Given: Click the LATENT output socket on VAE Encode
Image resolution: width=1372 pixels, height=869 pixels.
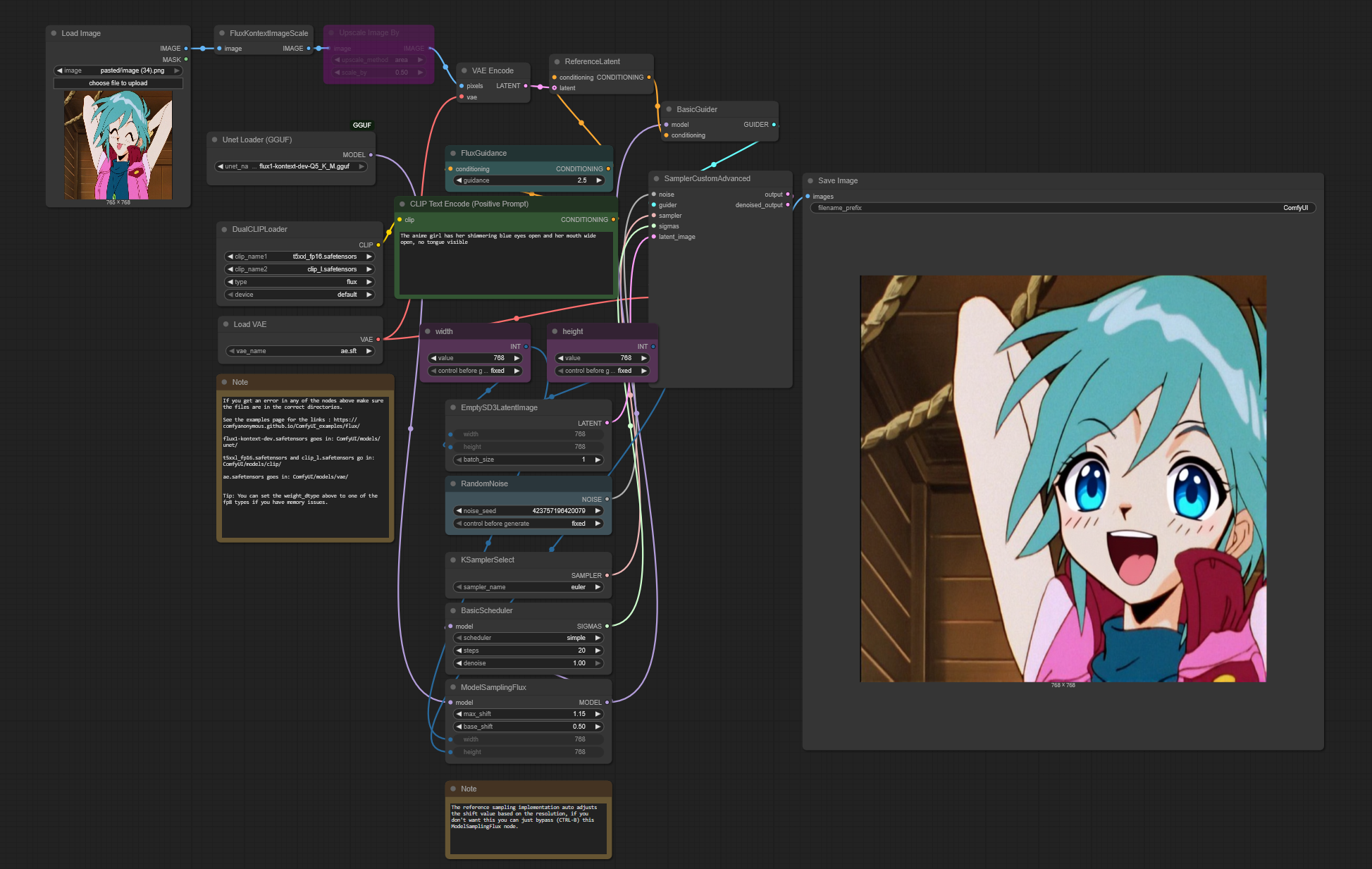Looking at the screenshot, I should (526, 86).
